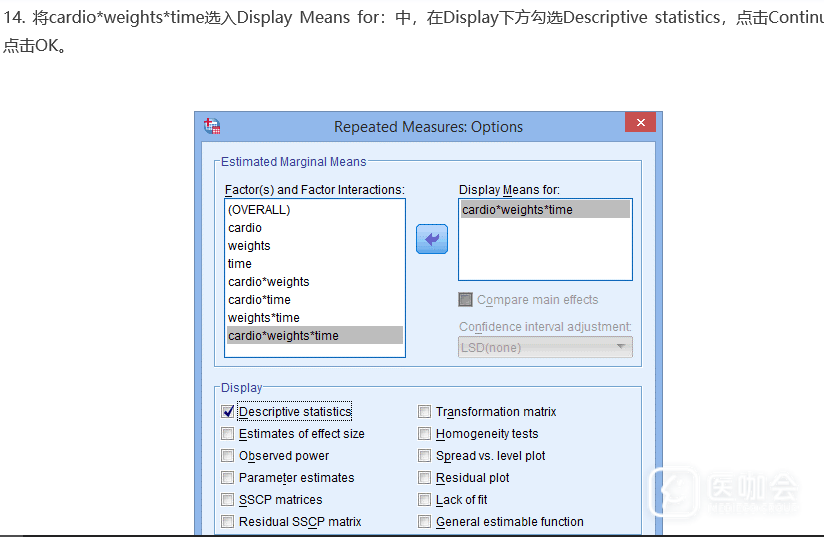Toggle the Descriptive statistics checkbox

pyautogui.click(x=228, y=412)
